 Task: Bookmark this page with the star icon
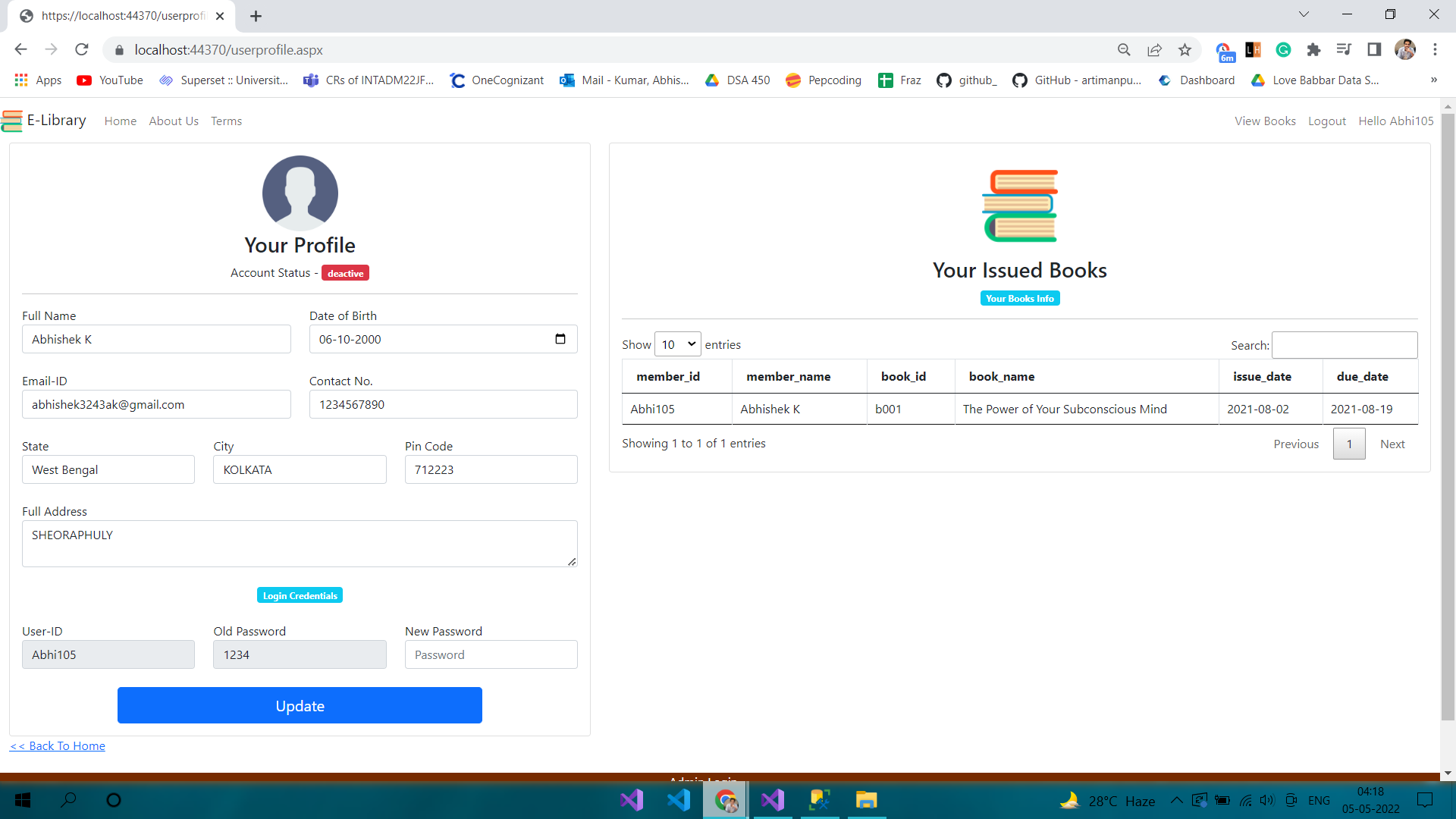(x=1185, y=50)
